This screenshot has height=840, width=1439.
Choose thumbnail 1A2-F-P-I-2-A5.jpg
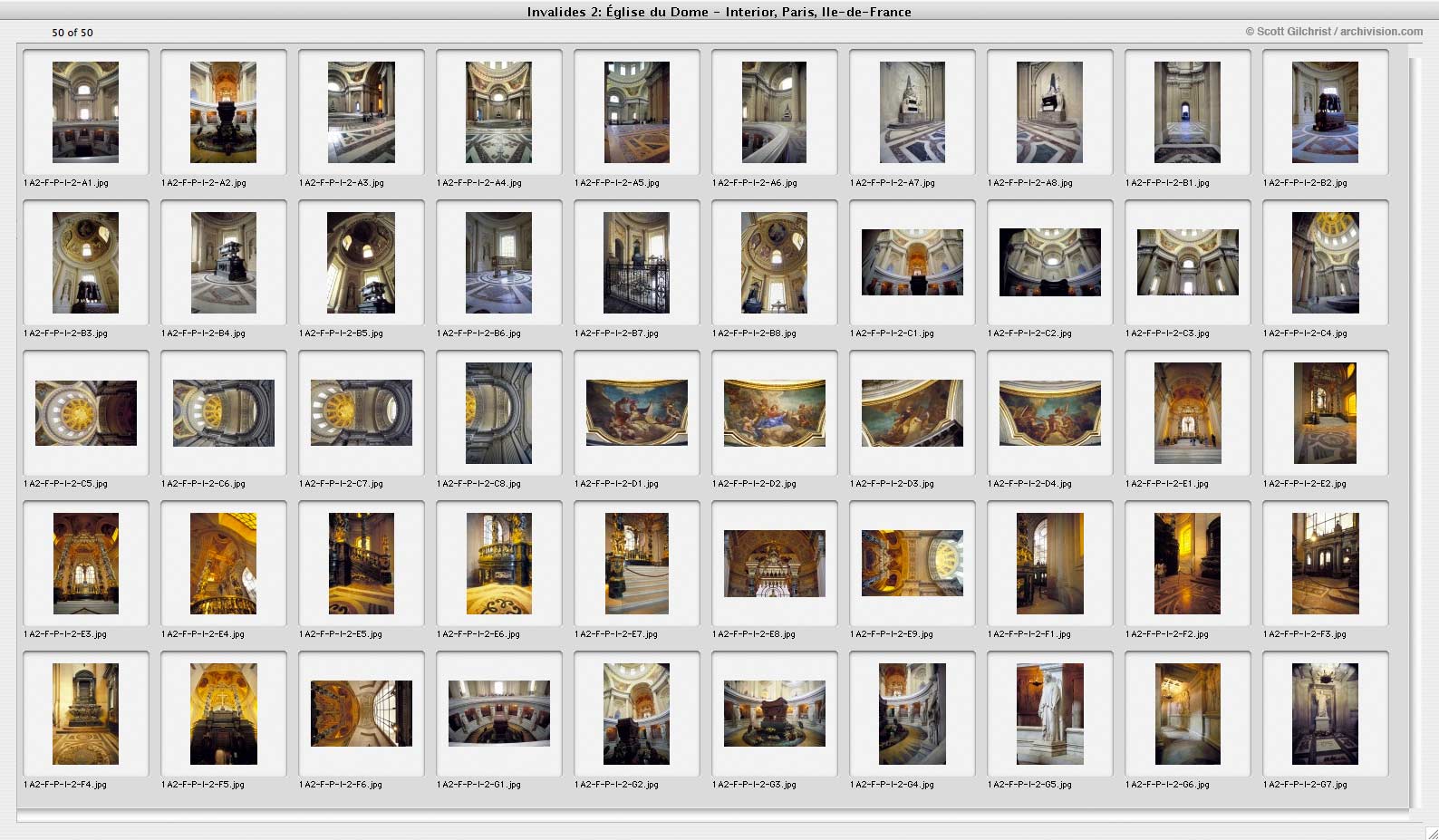coord(637,112)
